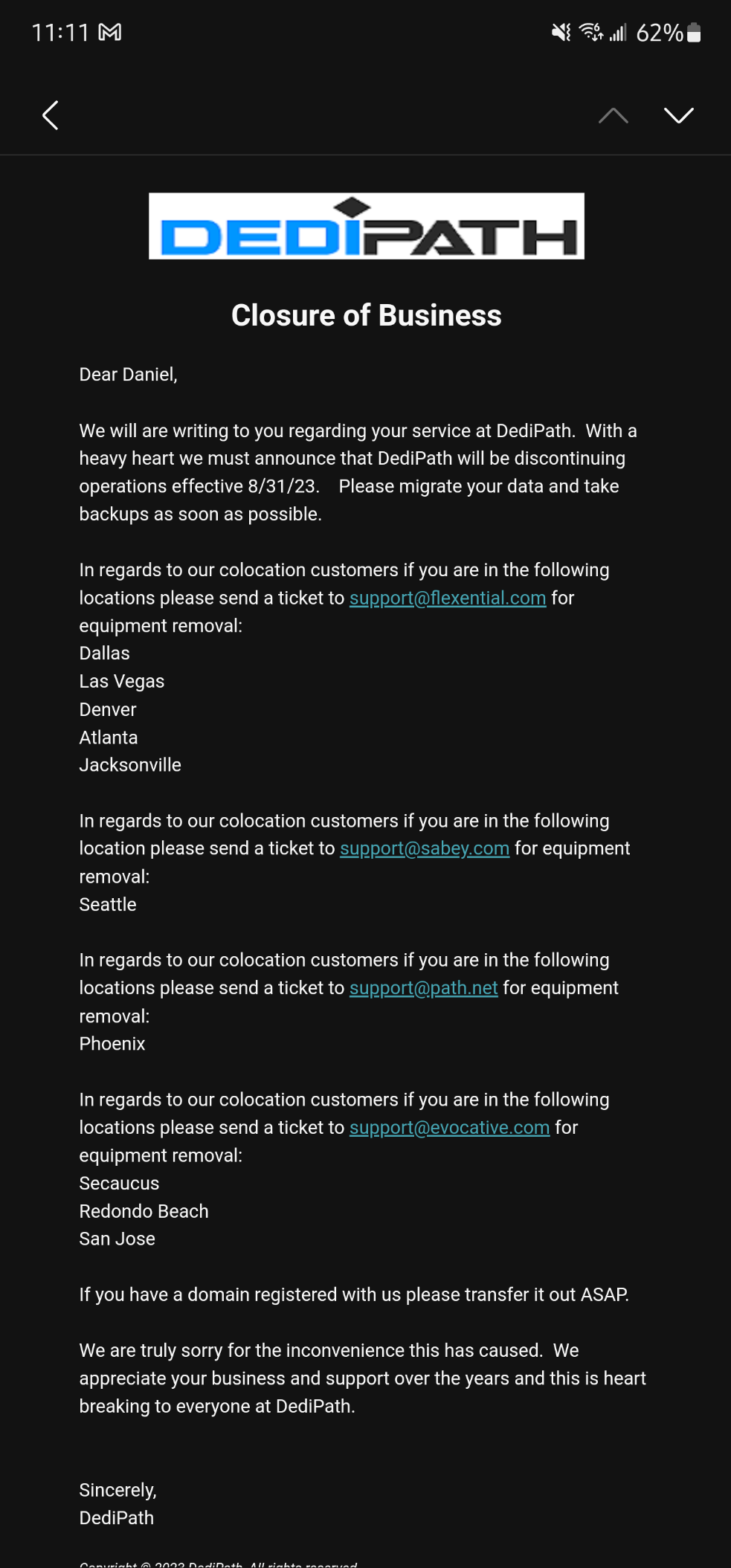Viewport: 731px width, 1568px height.
Task: Tap the muted sound icon in status bar
Action: (x=561, y=32)
